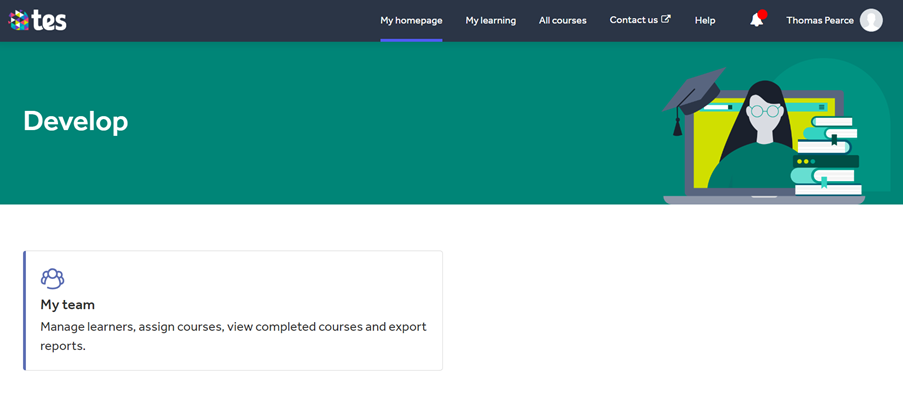The height and width of the screenshot is (397, 903).
Task: Open the My team card heading
Action: pos(67,305)
